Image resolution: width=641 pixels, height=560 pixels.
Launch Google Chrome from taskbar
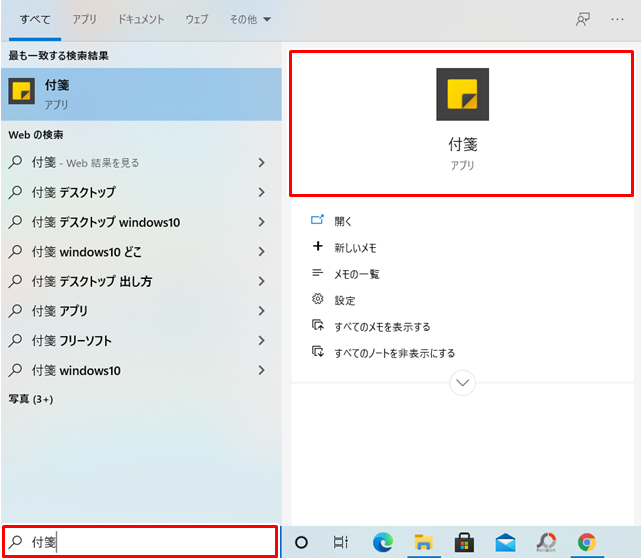587,542
